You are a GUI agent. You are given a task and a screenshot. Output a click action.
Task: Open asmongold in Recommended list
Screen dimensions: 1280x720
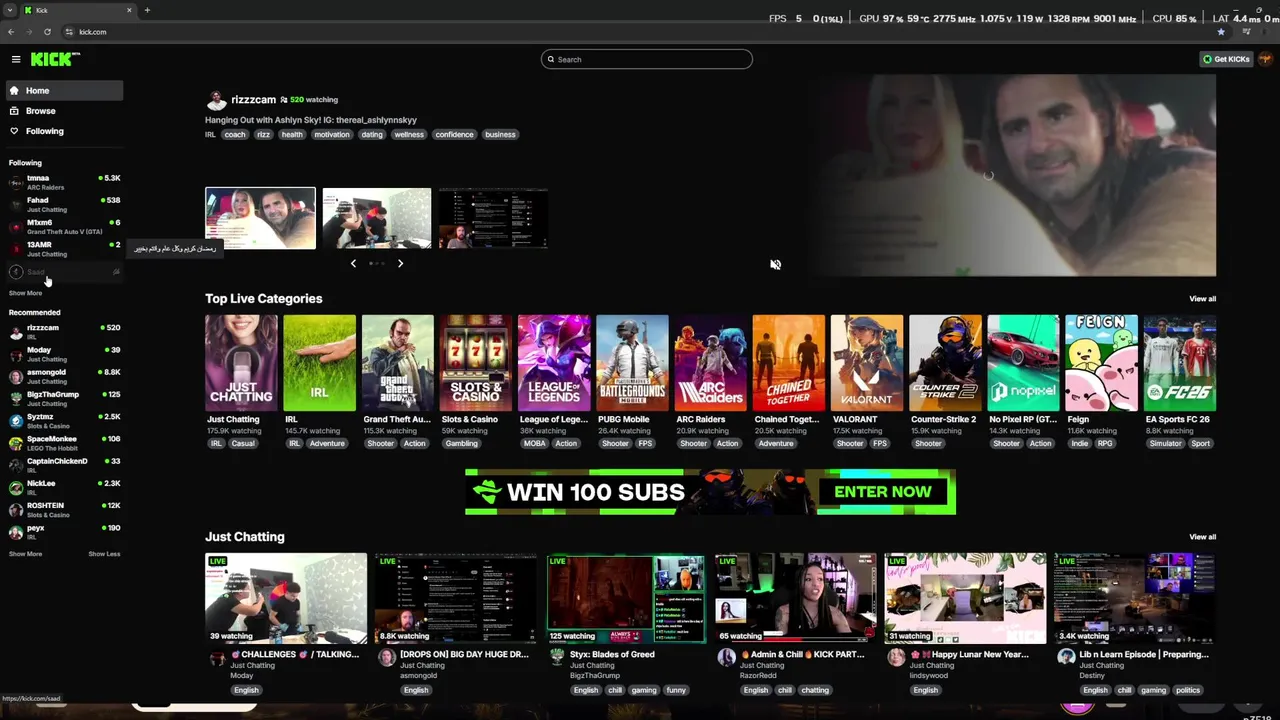[65, 376]
